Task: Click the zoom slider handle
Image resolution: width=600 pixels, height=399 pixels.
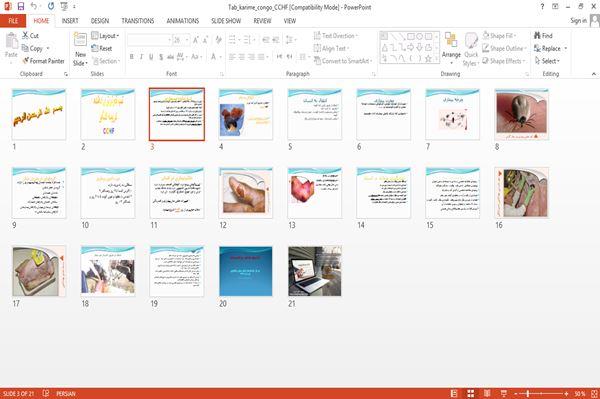Action: (x=528, y=394)
